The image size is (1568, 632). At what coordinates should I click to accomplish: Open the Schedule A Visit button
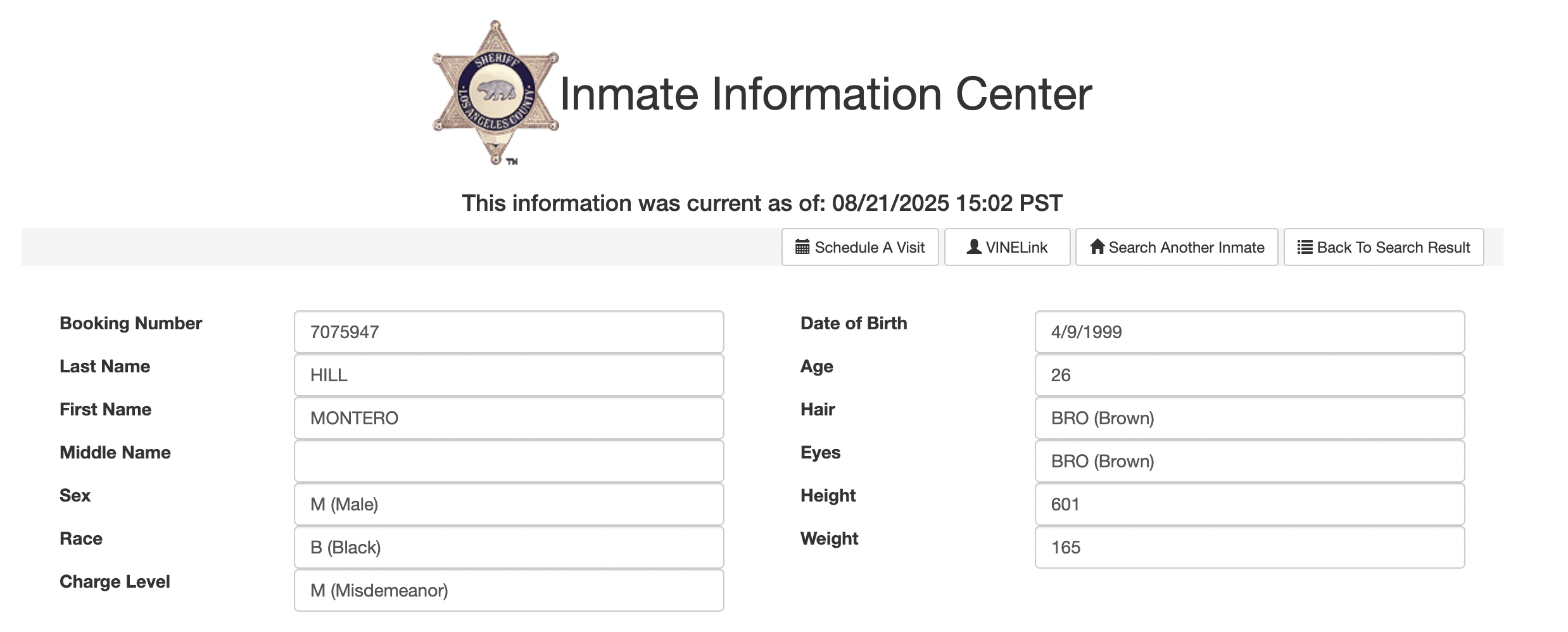coord(860,247)
